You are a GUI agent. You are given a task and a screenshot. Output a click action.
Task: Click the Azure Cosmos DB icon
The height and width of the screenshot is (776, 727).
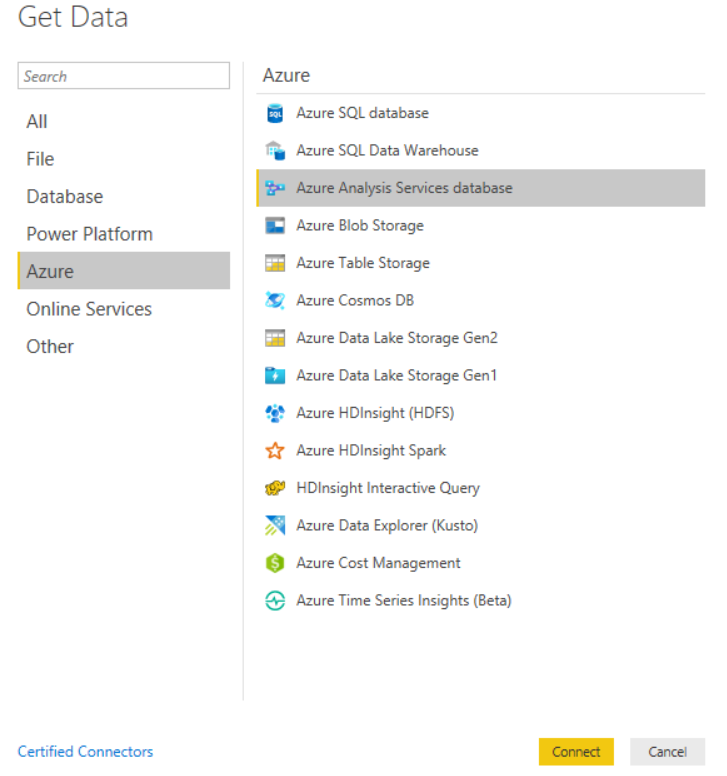click(275, 300)
